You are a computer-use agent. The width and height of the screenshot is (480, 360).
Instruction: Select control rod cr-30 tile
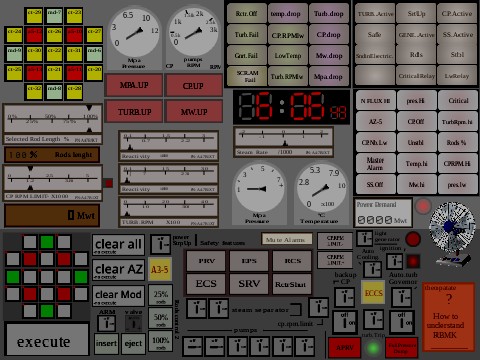[34, 54]
